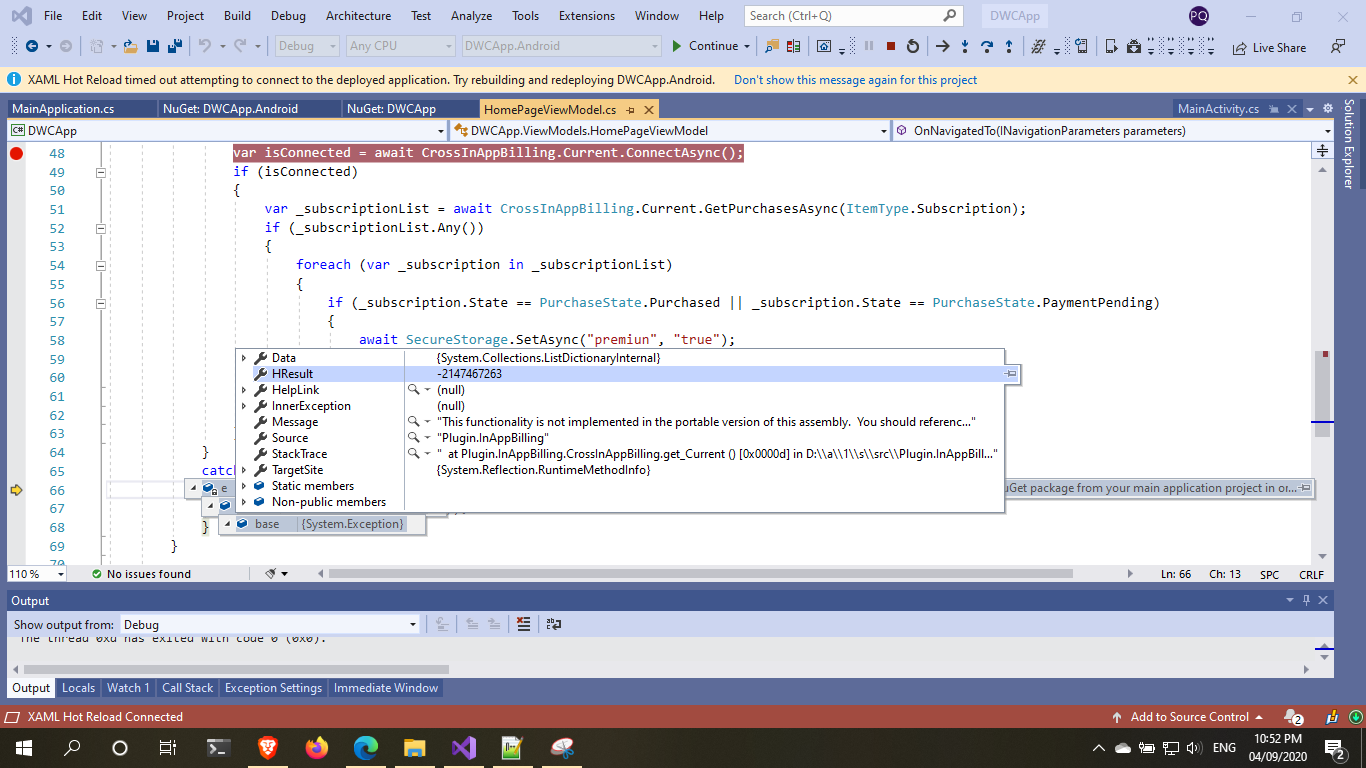Expand the TargetSite property node
1366x768 pixels.
[x=244, y=470]
